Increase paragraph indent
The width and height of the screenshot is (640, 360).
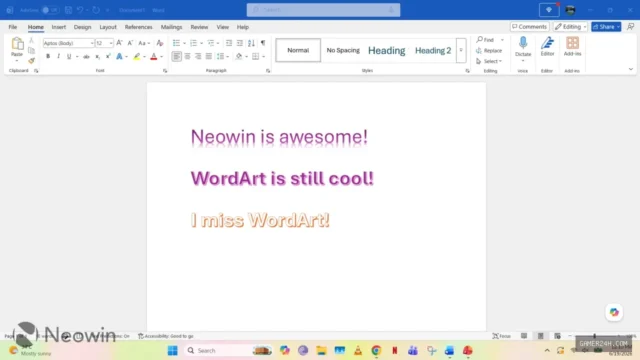coord(240,43)
